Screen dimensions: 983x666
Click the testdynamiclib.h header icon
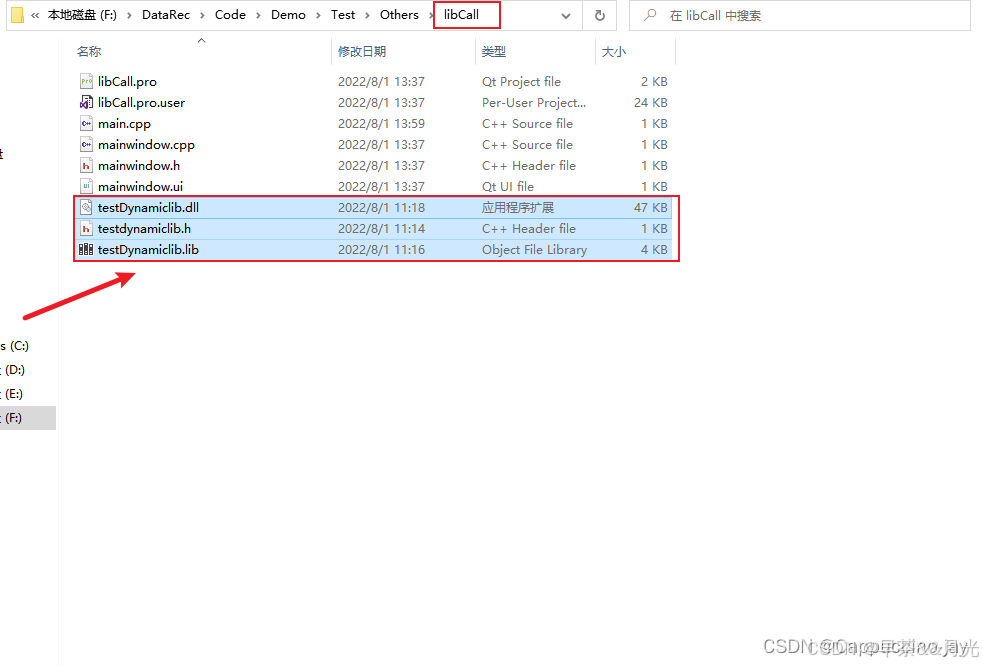click(86, 229)
